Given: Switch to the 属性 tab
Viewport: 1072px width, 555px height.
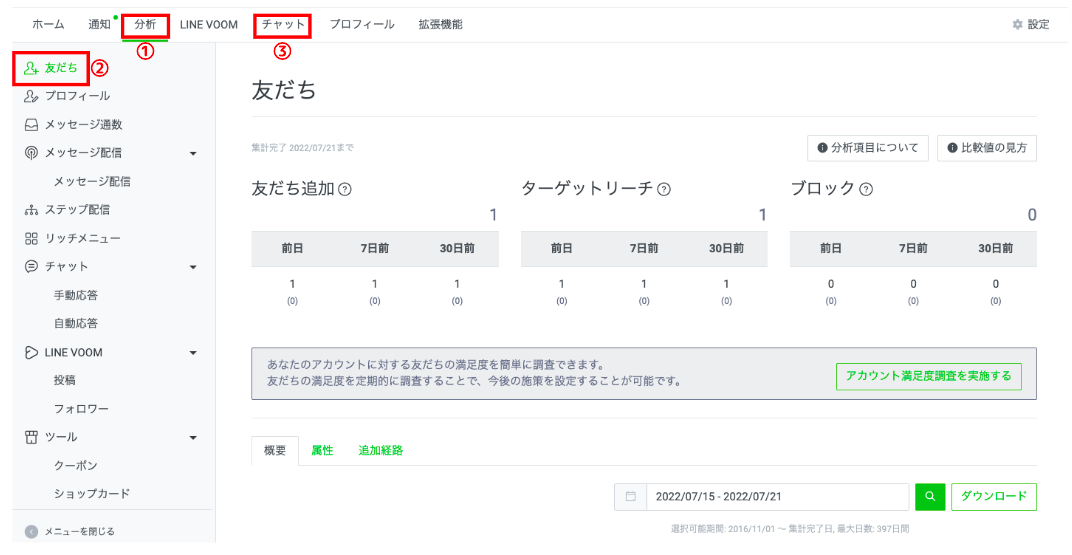Looking at the screenshot, I should [x=322, y=450].
